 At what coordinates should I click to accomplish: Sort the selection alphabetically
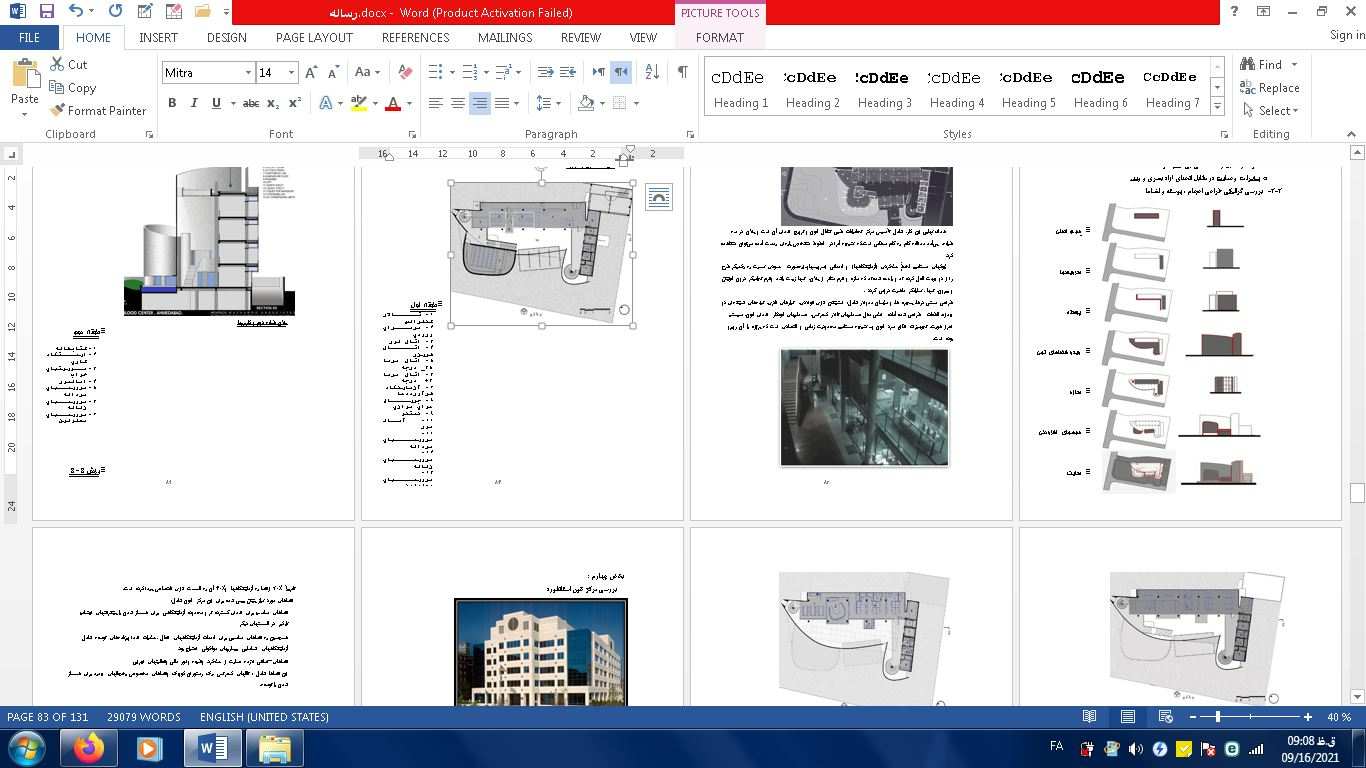click(652, 72)
